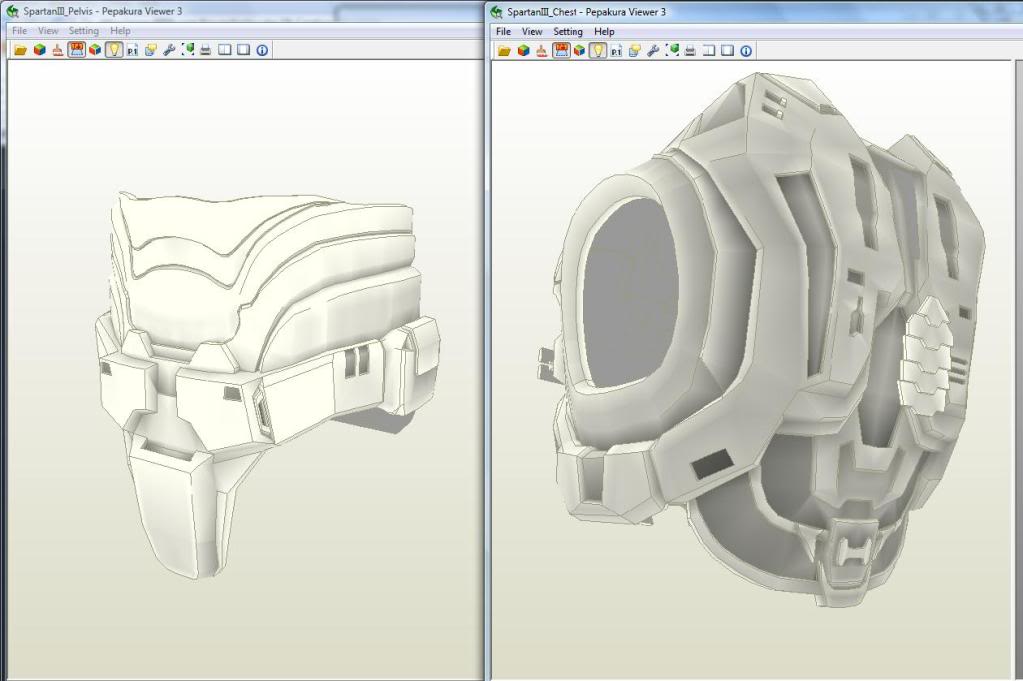Click the P.1 page icon in Pelvis toolbar
The height and width of the screenshot is (681, 1023).
[x=132, y=50]
